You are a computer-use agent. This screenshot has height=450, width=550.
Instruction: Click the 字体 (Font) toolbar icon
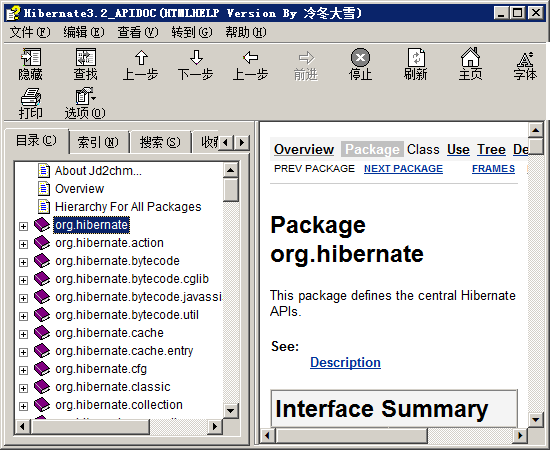pyautogui.click(x=525, y=59)
